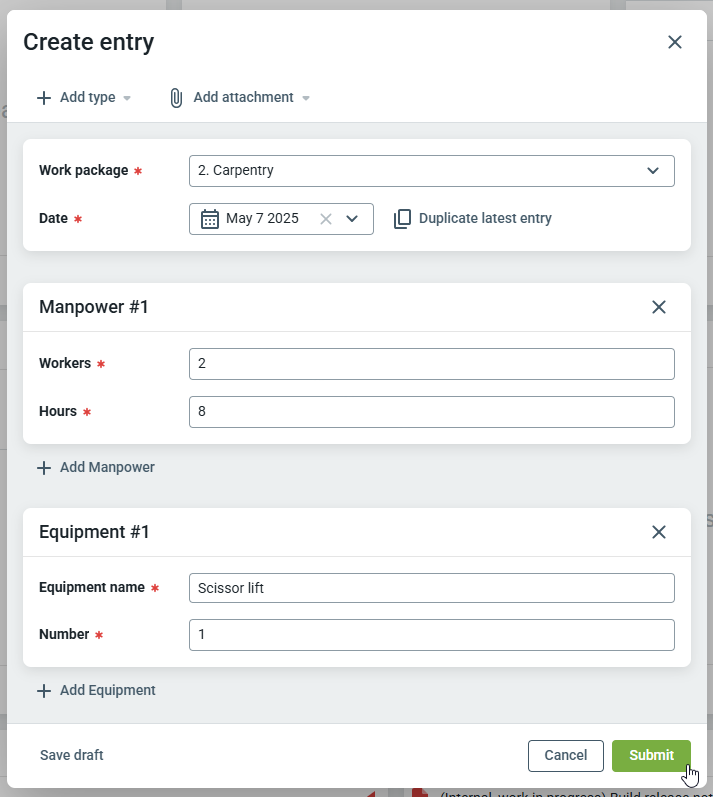Clear the May 7 2025 date
Image resolution: width=713 pixels, height=797 pixels.
[325, 219]
